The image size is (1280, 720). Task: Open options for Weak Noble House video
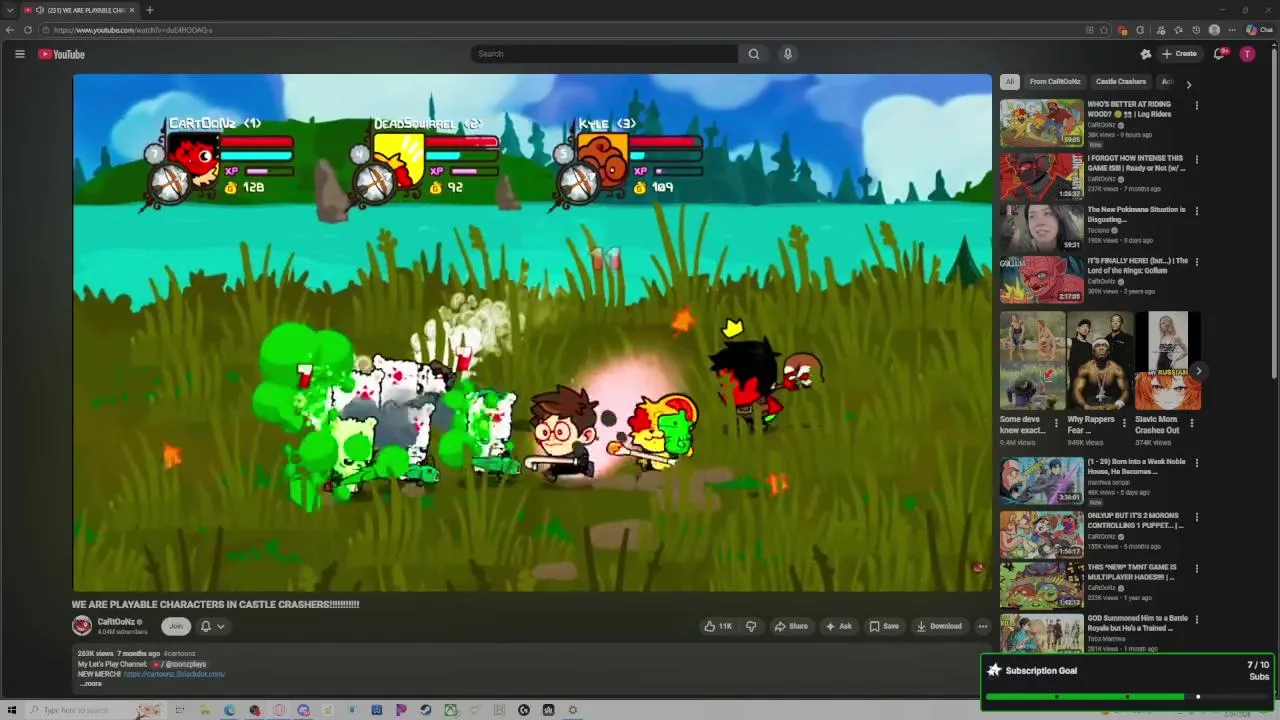1197,463
